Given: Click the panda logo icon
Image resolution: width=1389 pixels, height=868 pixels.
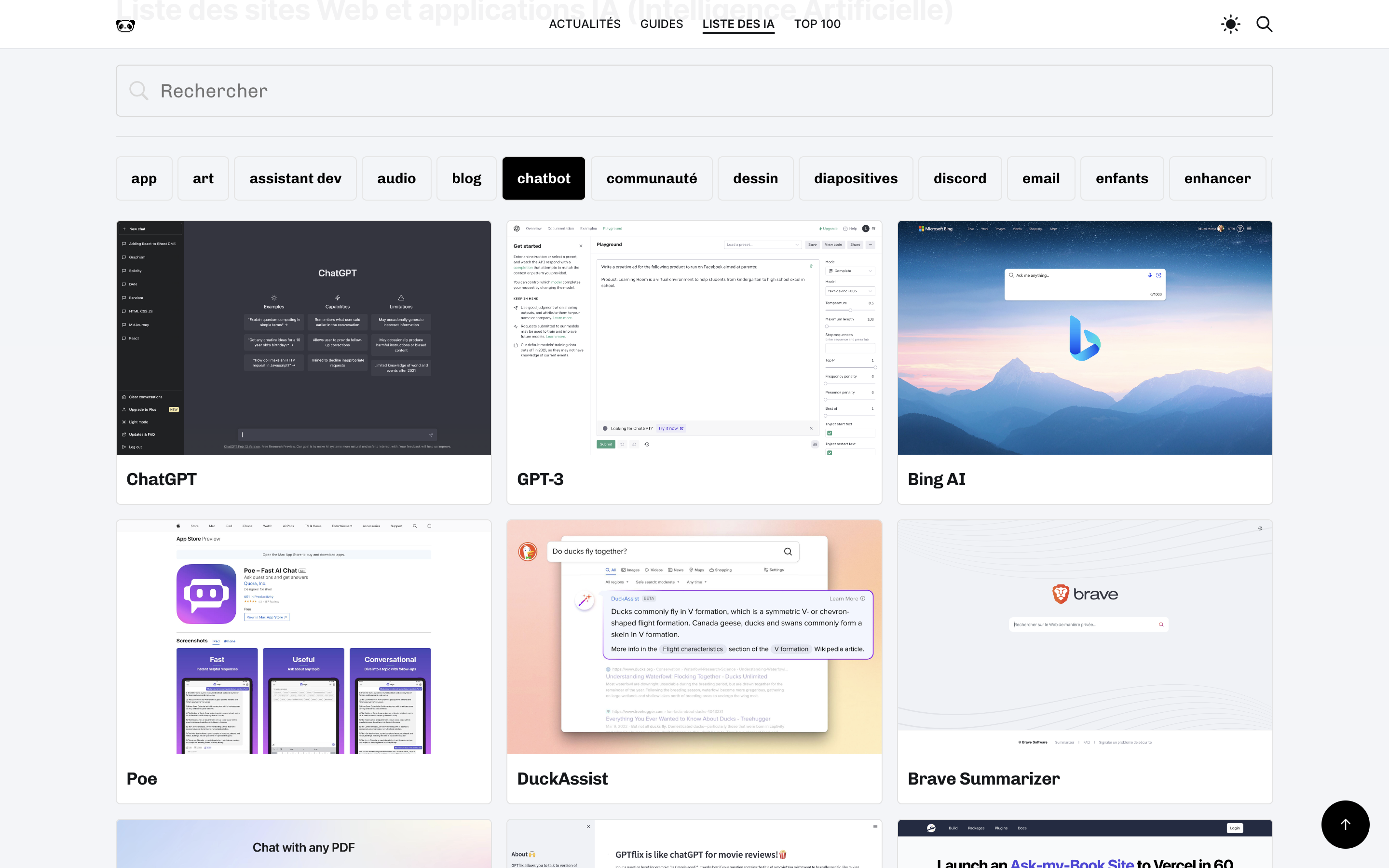Looking at the screenshot, I should coord(125,25).
